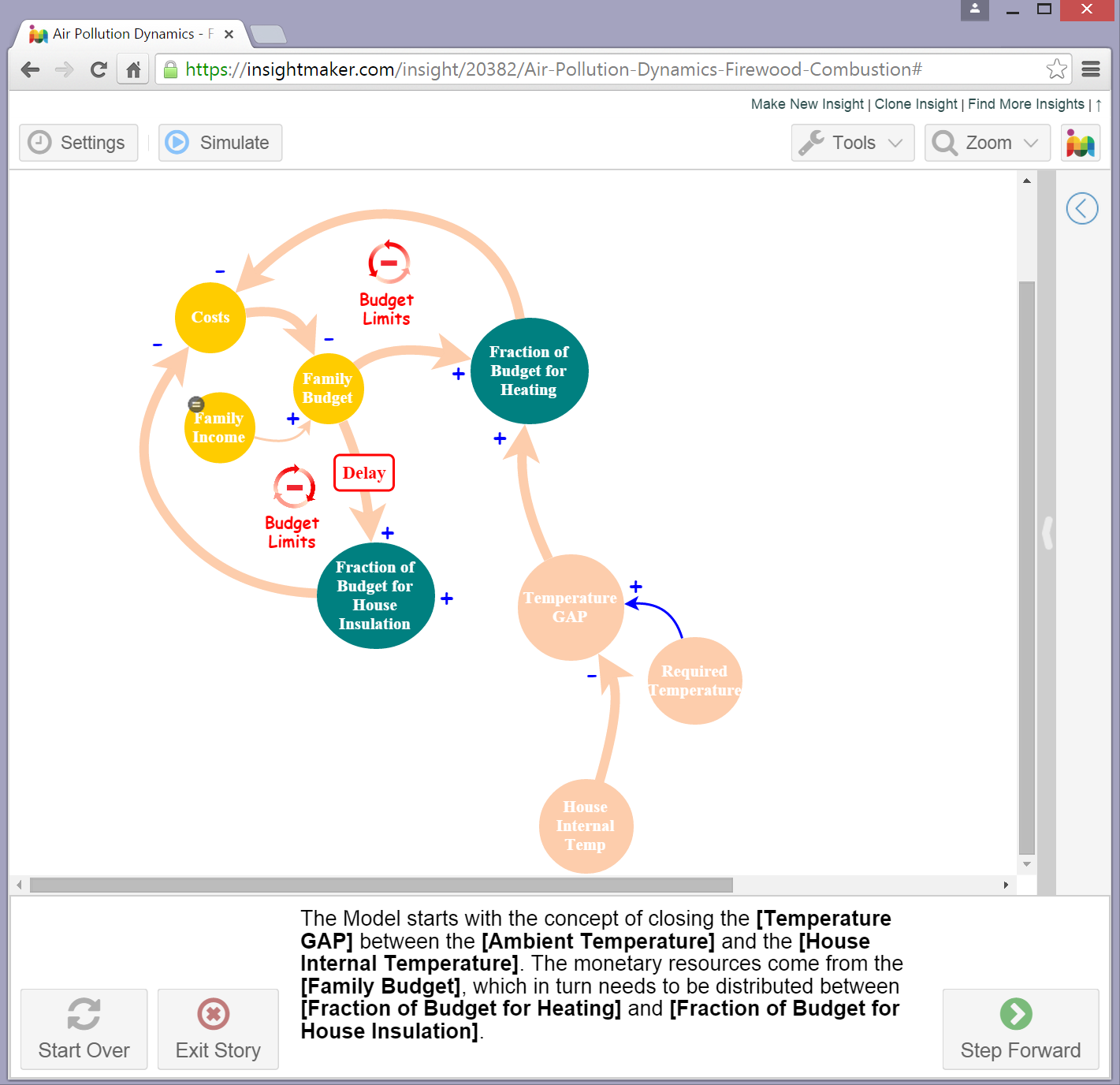Screen dimensions: 1120x1085
Task: Click the horizontal scrollbar thumb
Action: click(x=381, y=885)
